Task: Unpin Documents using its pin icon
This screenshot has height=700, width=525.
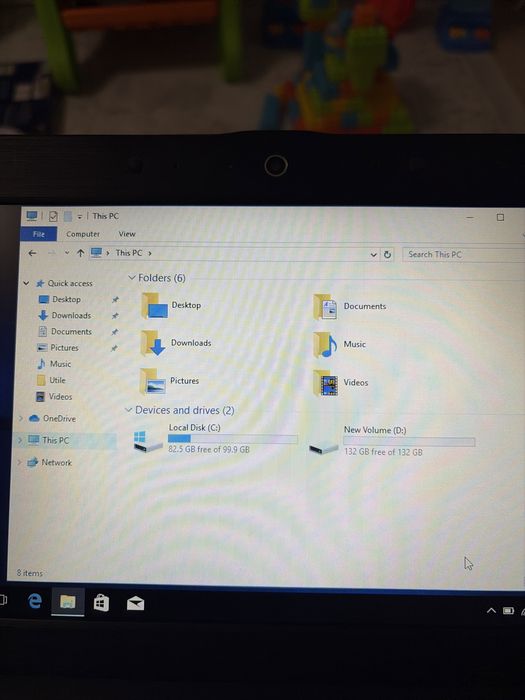Action: coord(114,332)
